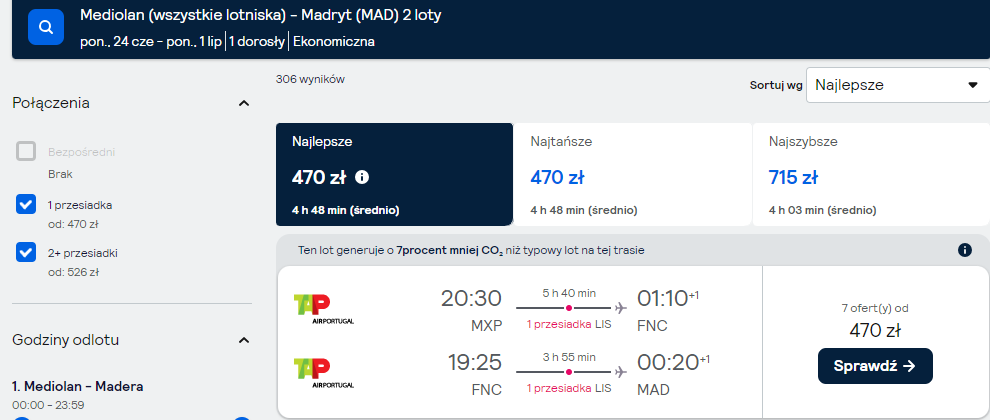Click departure time slider left handle
This screenshot has height=420, width=990.
coord(21,418)
